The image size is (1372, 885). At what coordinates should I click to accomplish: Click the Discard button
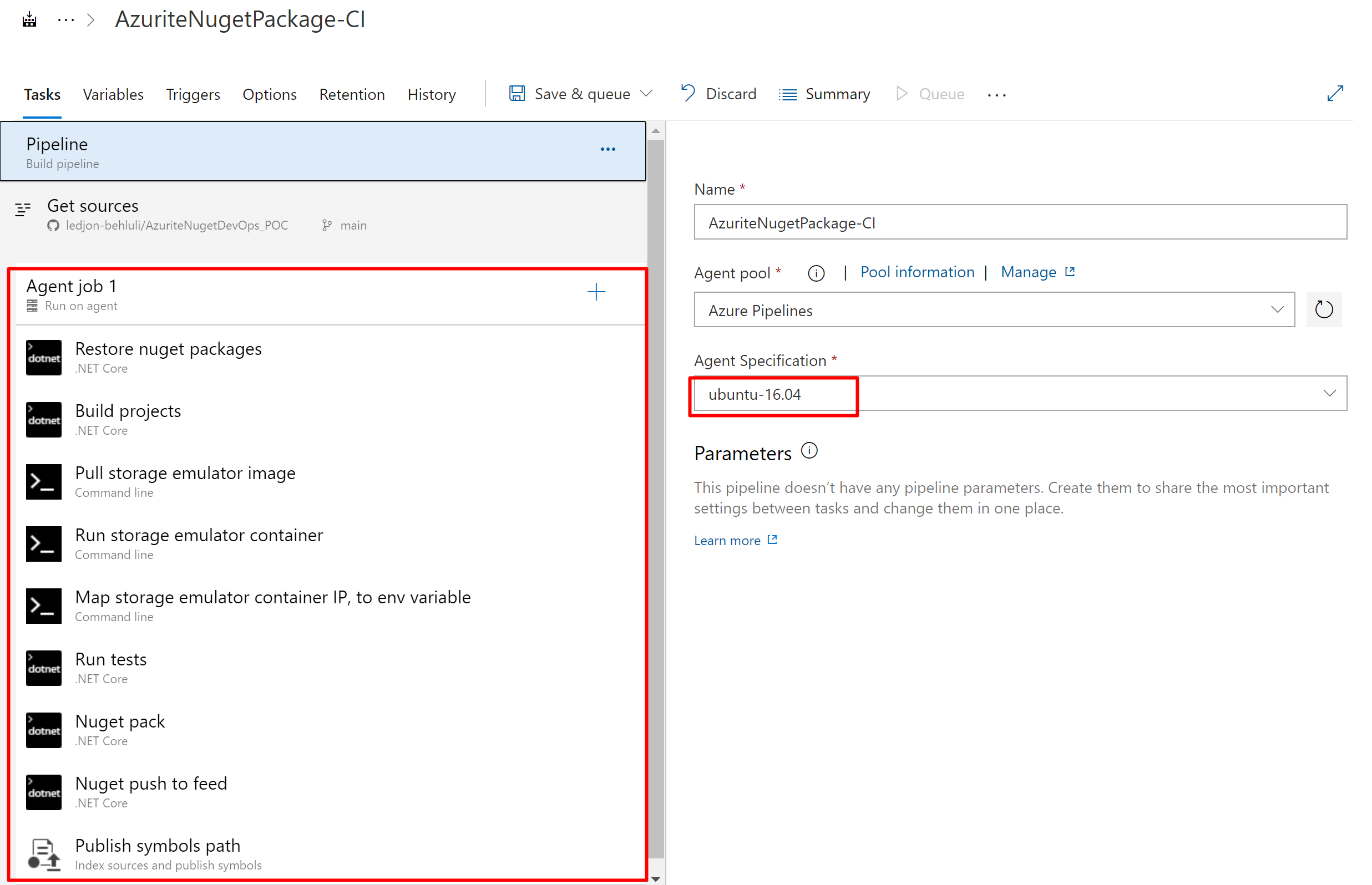coord(718,94)
